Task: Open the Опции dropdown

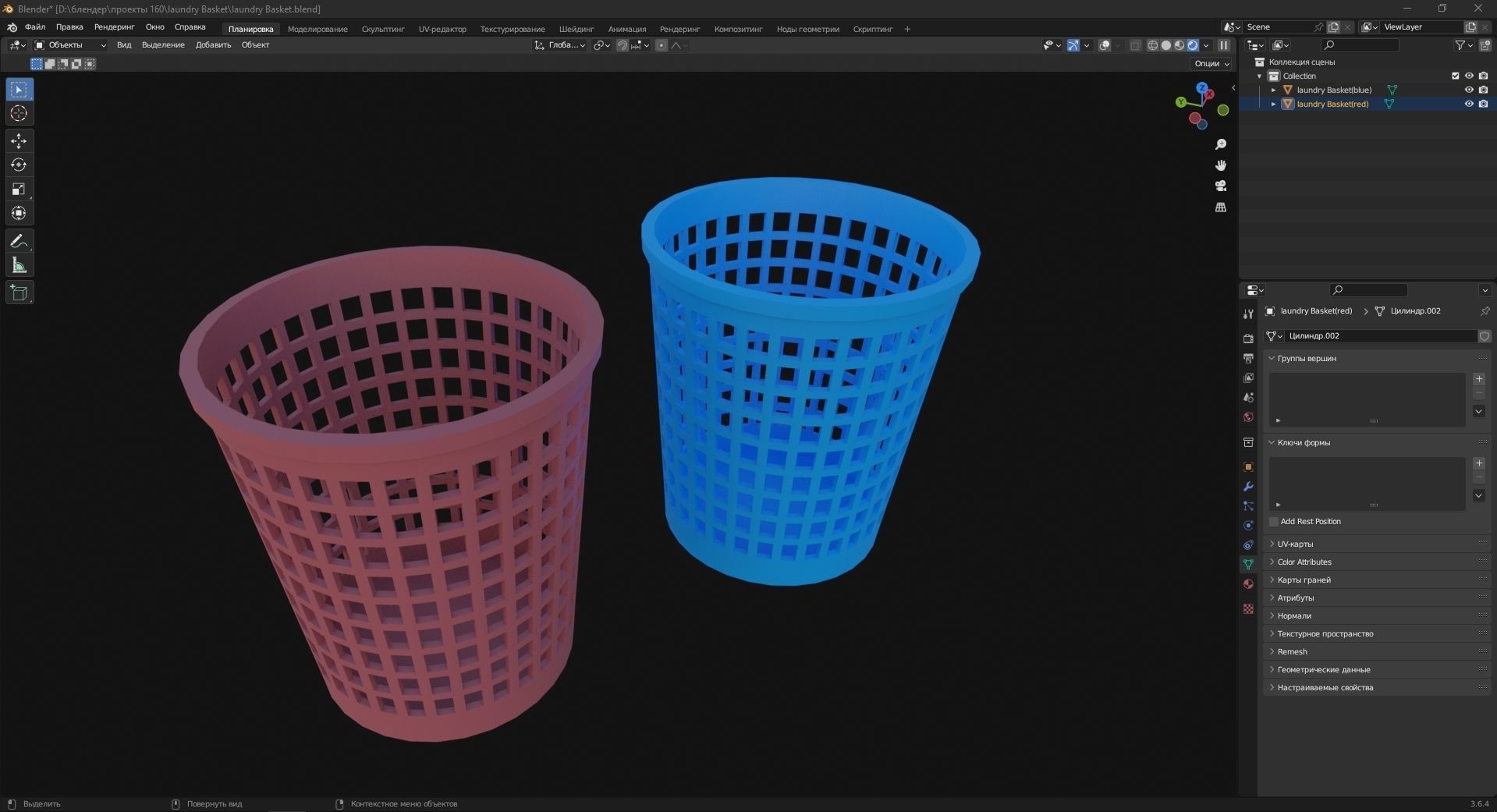Action: tap(1211, 63)
